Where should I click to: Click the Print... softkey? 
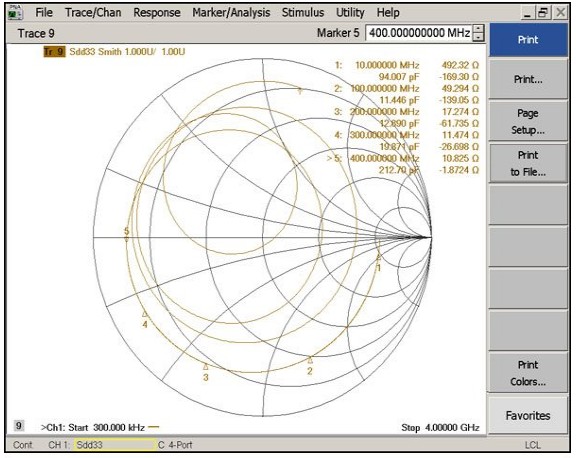point(528,79)
